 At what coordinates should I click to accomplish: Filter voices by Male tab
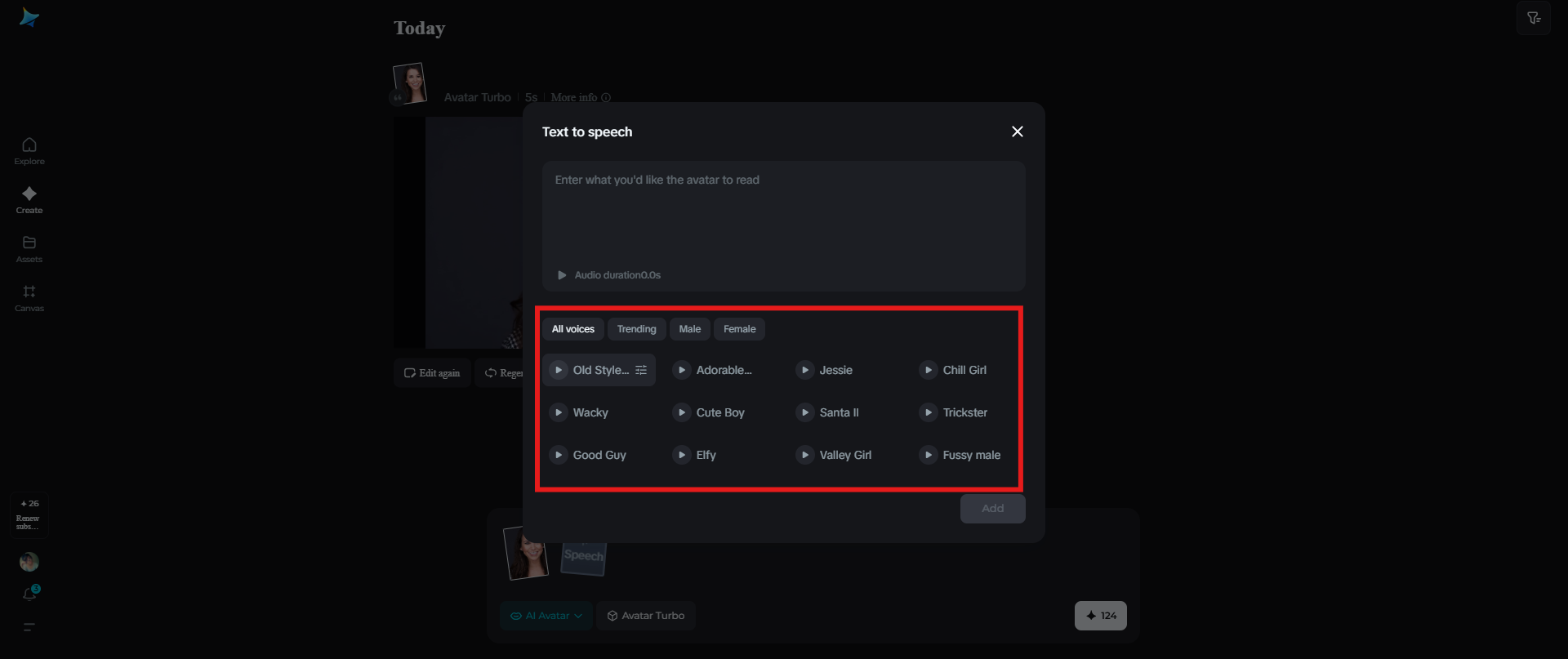point(689,329)
